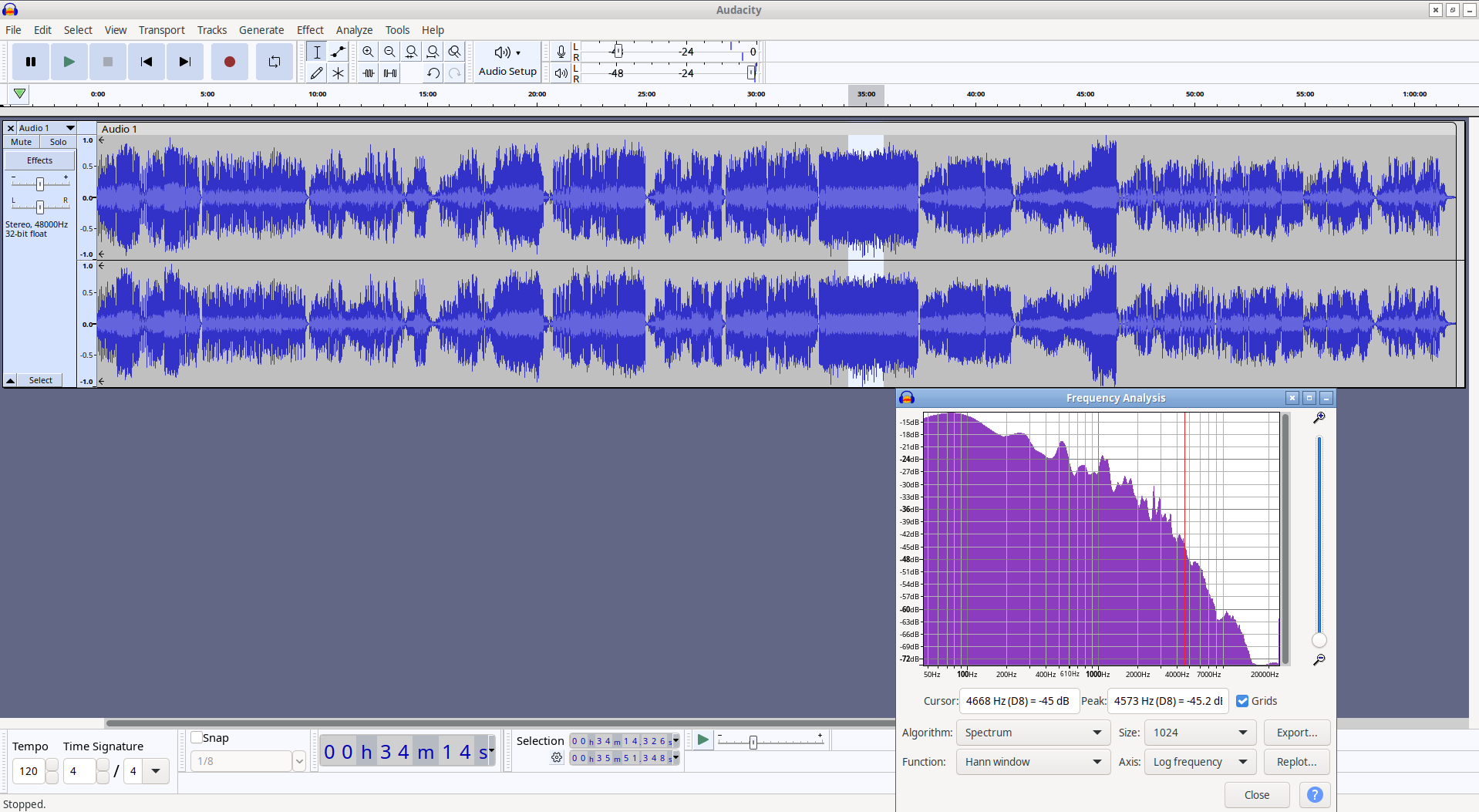Toggle the Loop playback button
The height and width of the screenshot is (812, 1479).
(275, 62)
